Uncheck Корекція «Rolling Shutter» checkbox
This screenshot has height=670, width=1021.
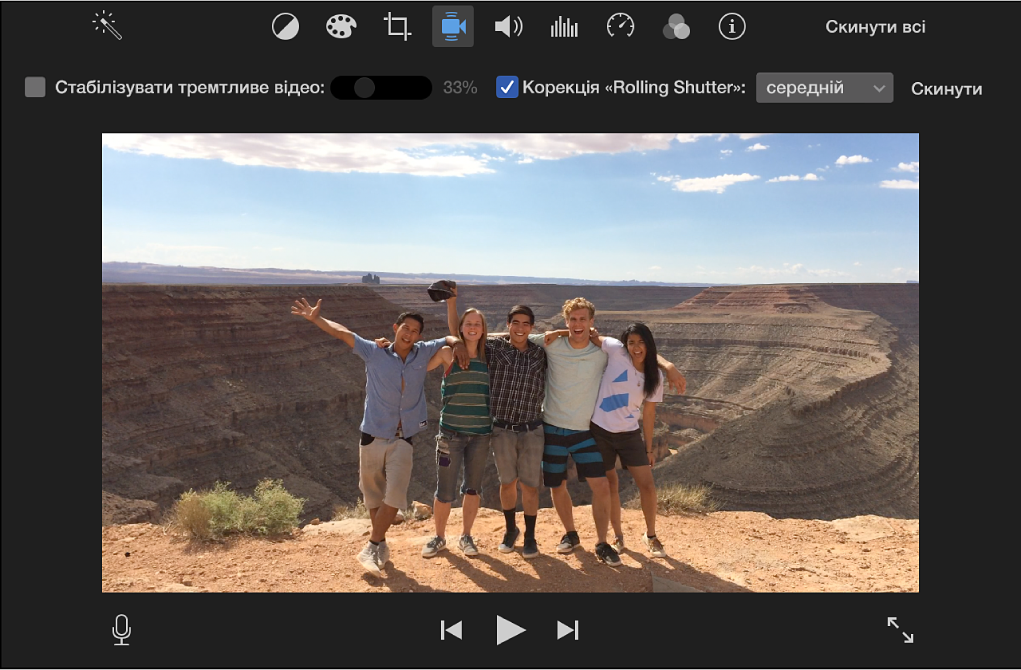[507, 87]
